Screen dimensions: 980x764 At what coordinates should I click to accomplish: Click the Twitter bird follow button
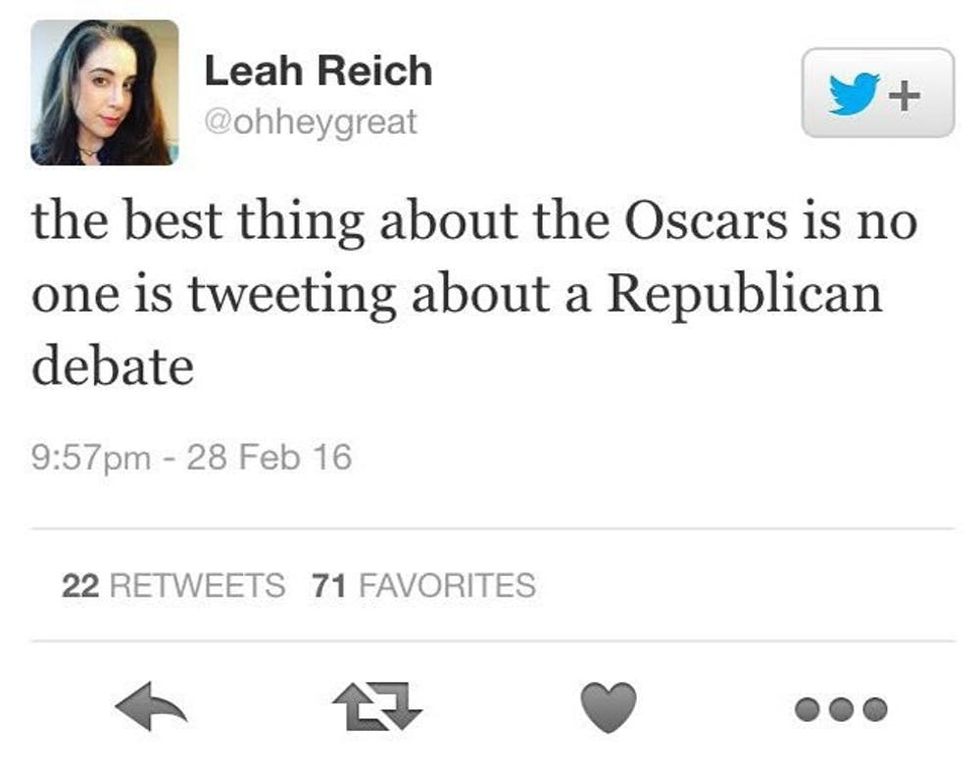tap(853, 94)
